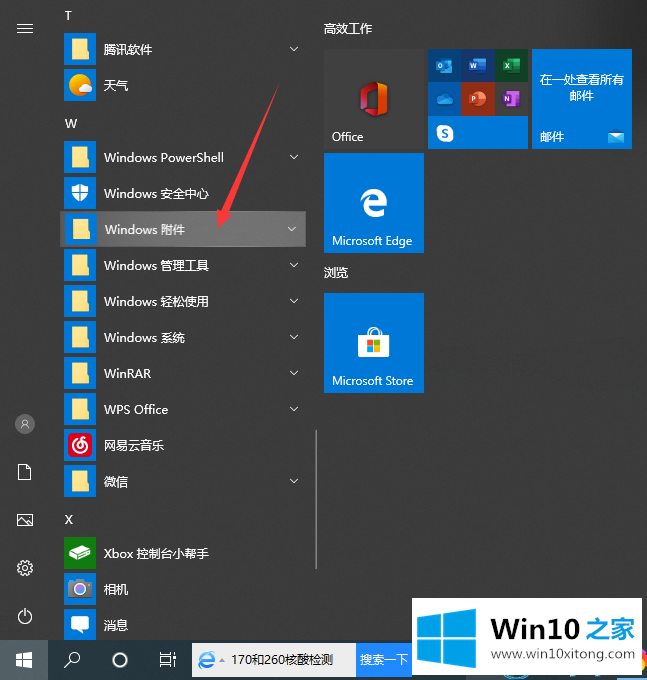647x680 pixels.
Task: Expand Windows PowerShell folder
Action: pos(184,157)
